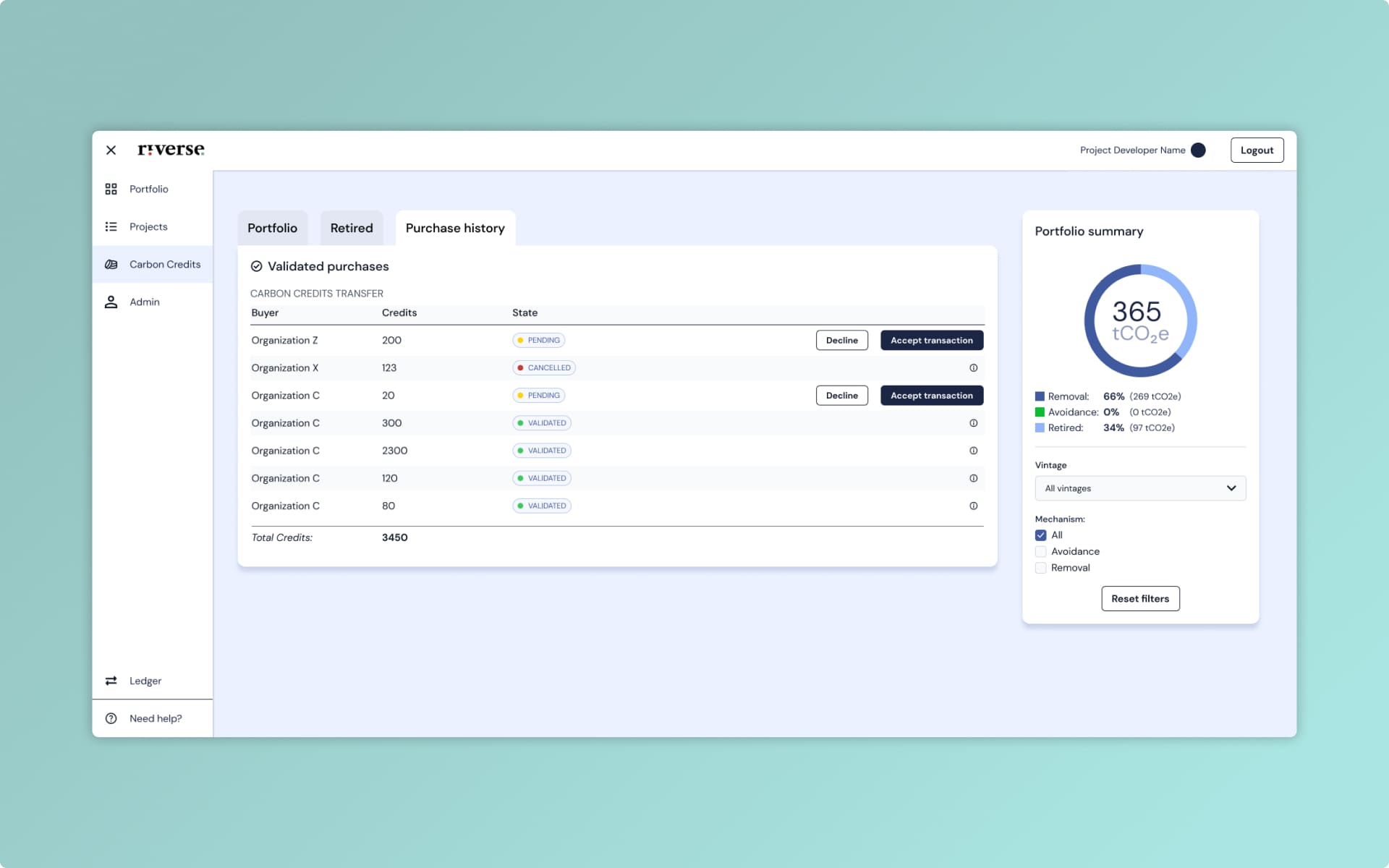Click the Vintage dropdown chevron arrow

[1231, 488]
